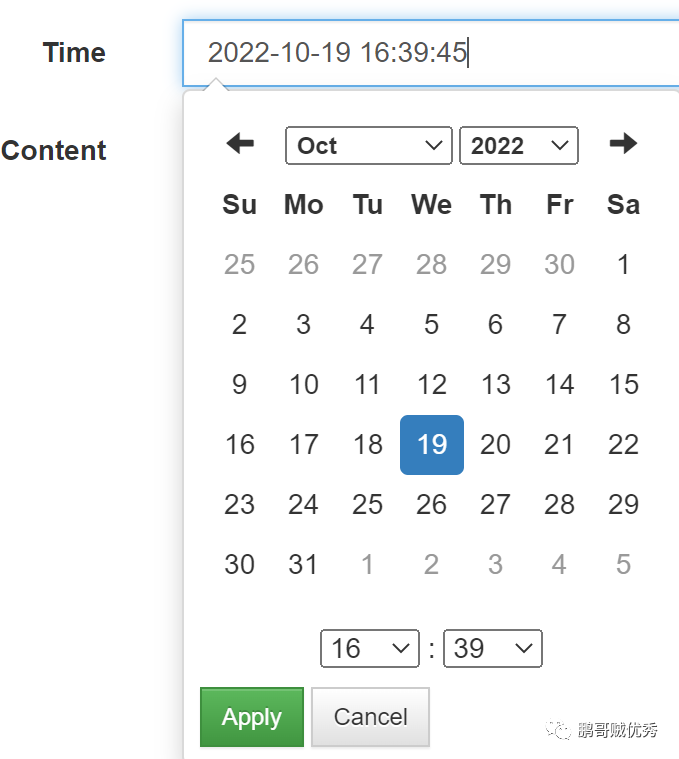Open the Oct month dropdown
The image size is (679, 759).
point(368,146)
